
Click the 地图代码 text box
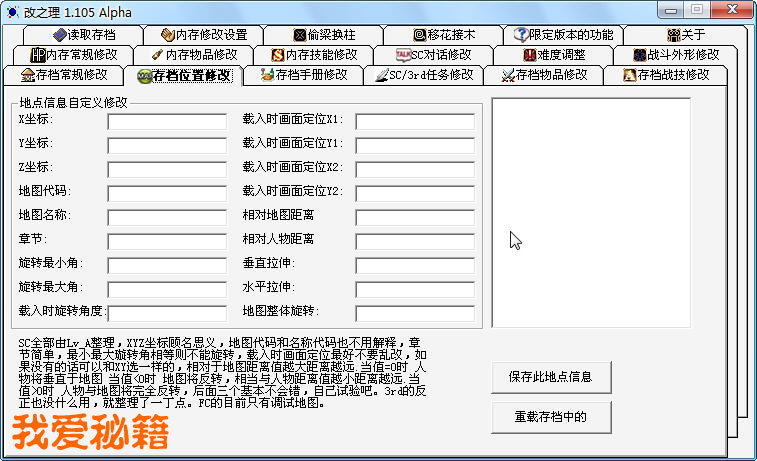pos(167,192)
